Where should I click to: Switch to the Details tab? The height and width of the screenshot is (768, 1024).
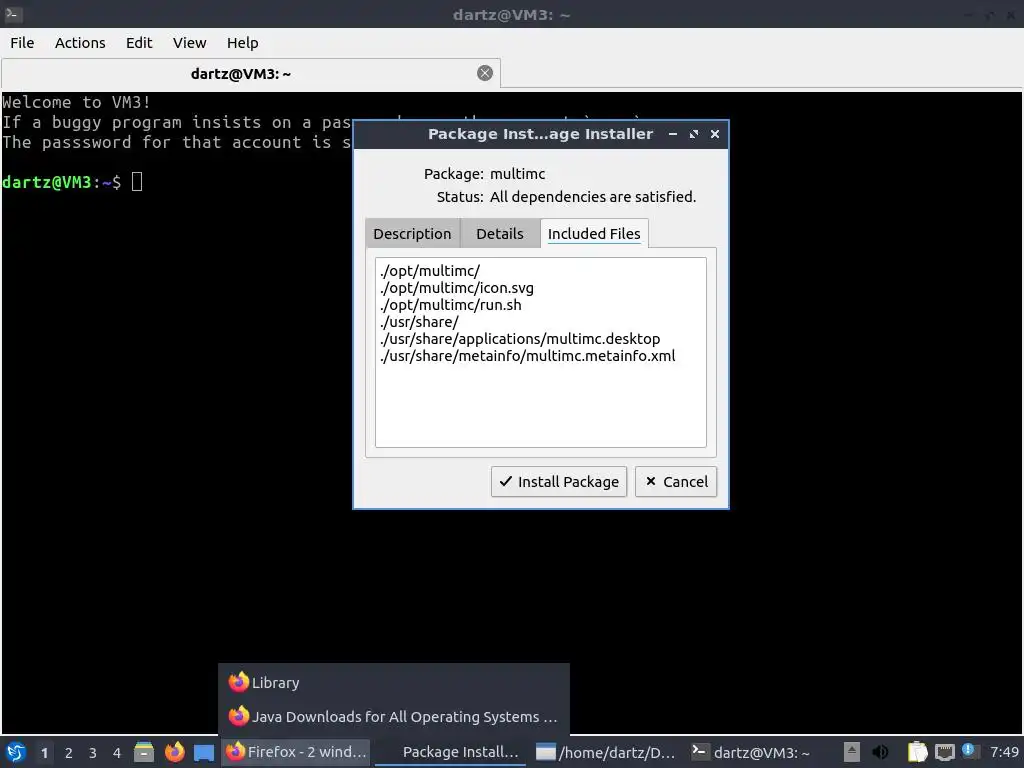coord(500,234)
